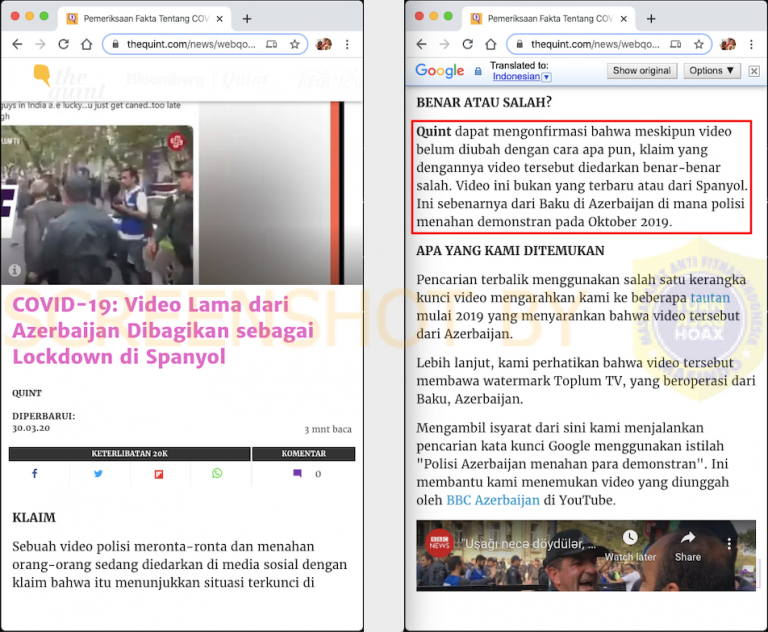The width and height of the screenshot is (768, 632).
Task: Open profile avatar in left browser window
Action: [x=324, y=45]
